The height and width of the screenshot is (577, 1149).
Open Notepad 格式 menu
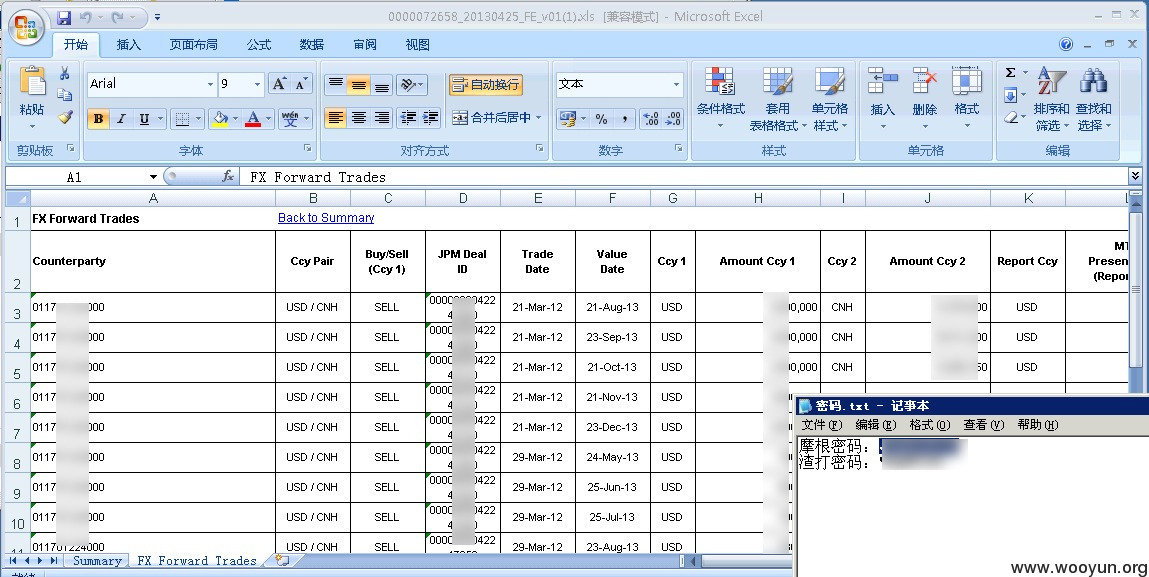(x=929, y=425)
